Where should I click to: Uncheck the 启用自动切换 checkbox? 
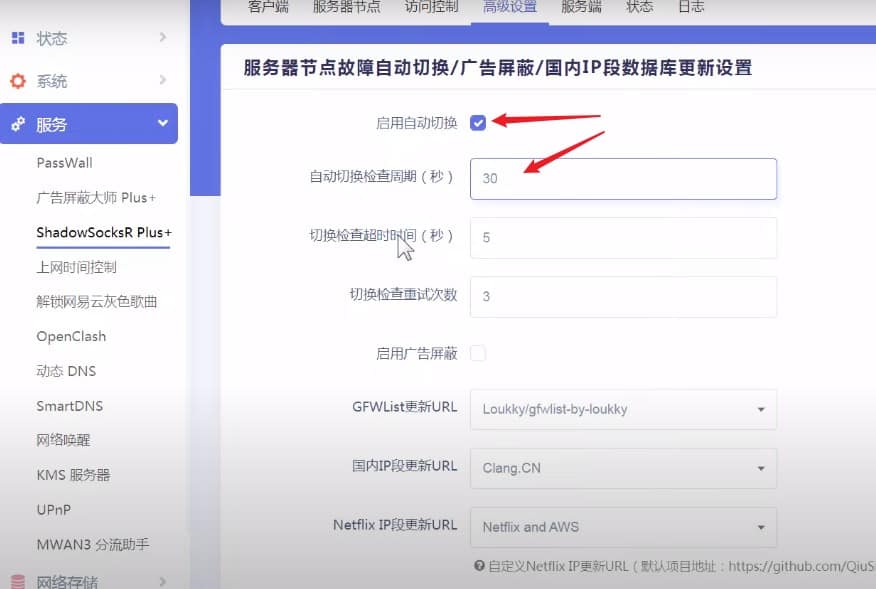click(x=478, y=123)
